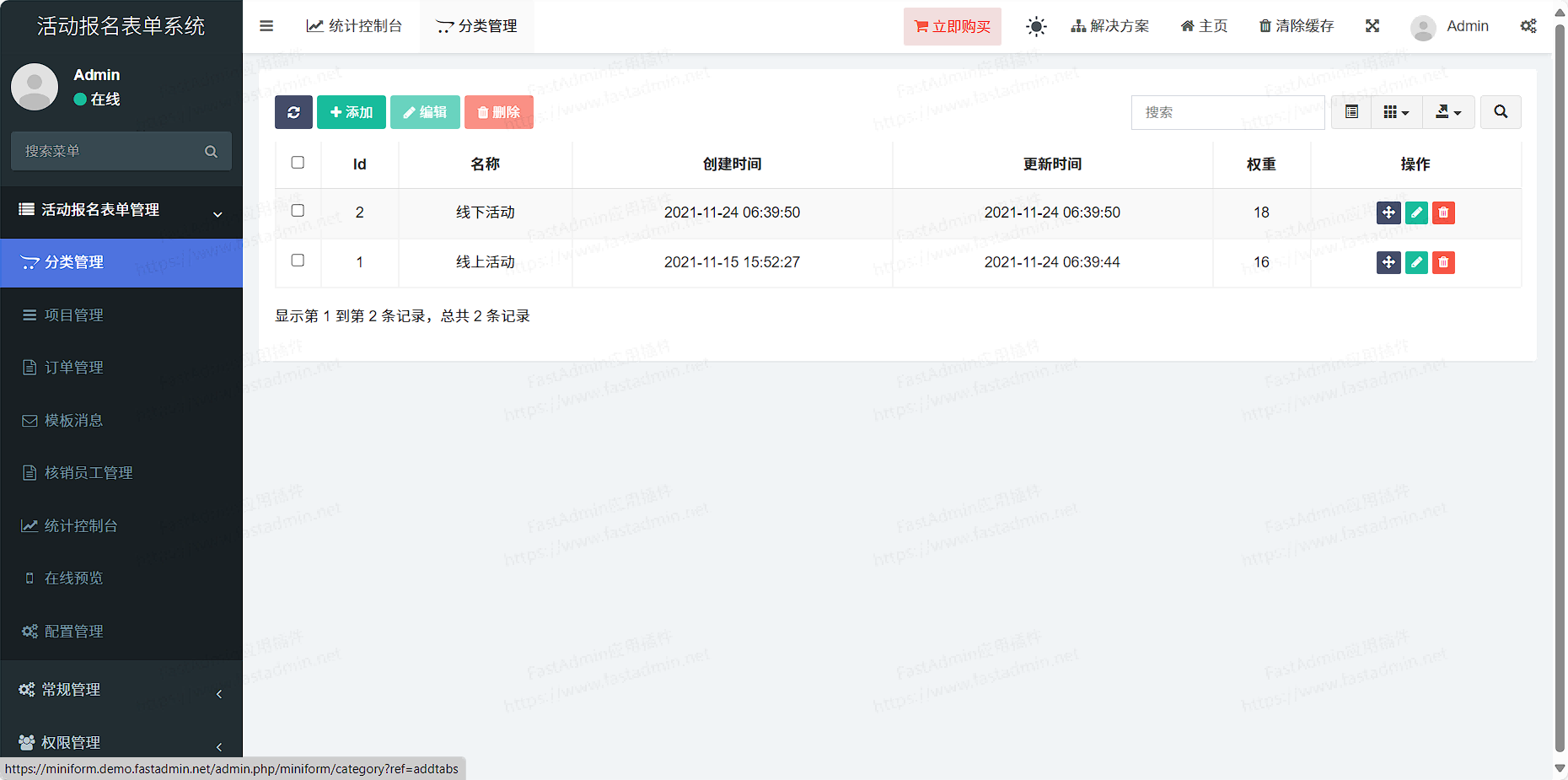Open the 解决方案 link

tap(1110, 26)
